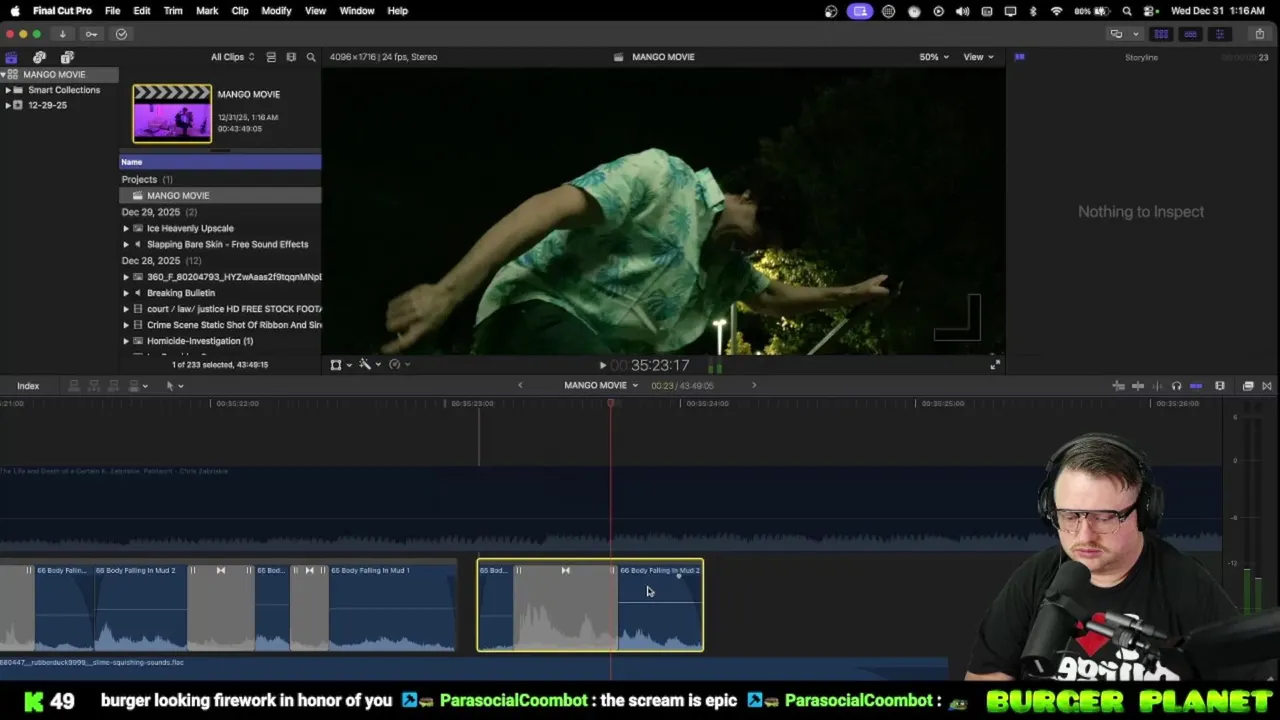Expand the Breaking Bulletin clip
Screen dimensions: 1280x720
pyautogui.click(x=126, y=293)
